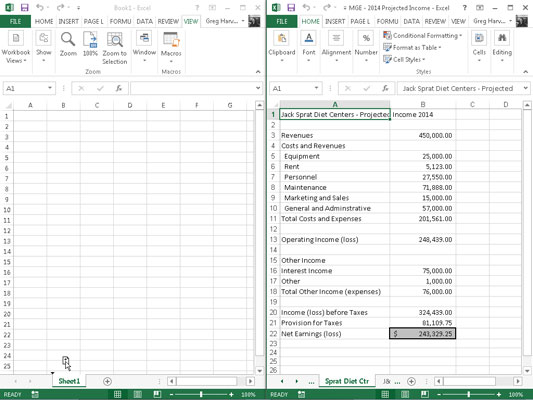The image size is (533, 400).
Task: Open the Zoom dialog magnifier icon
Action: pos(68,39)
